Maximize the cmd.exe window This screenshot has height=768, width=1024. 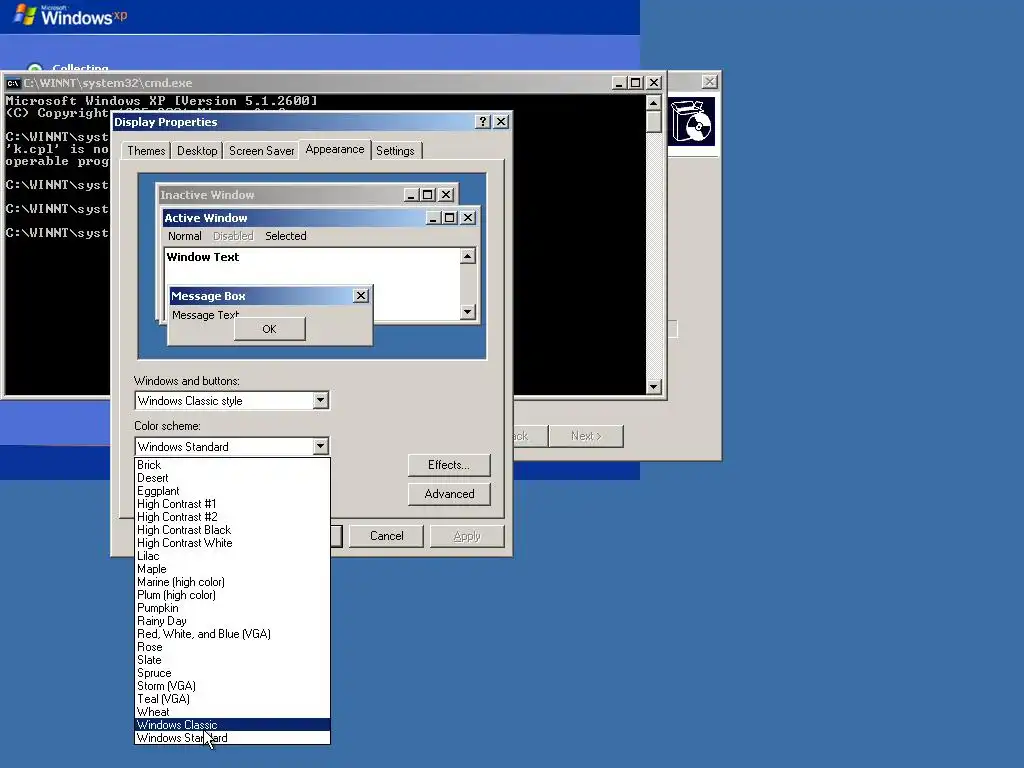point(635,83)
